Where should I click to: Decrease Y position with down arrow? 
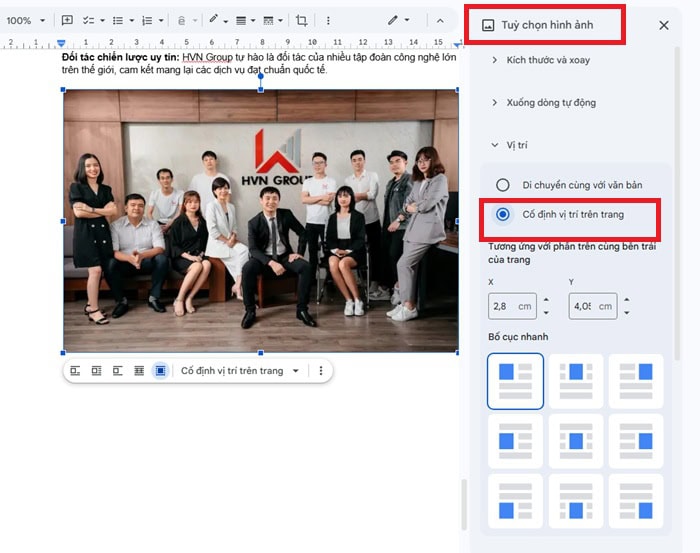point(627,313)
